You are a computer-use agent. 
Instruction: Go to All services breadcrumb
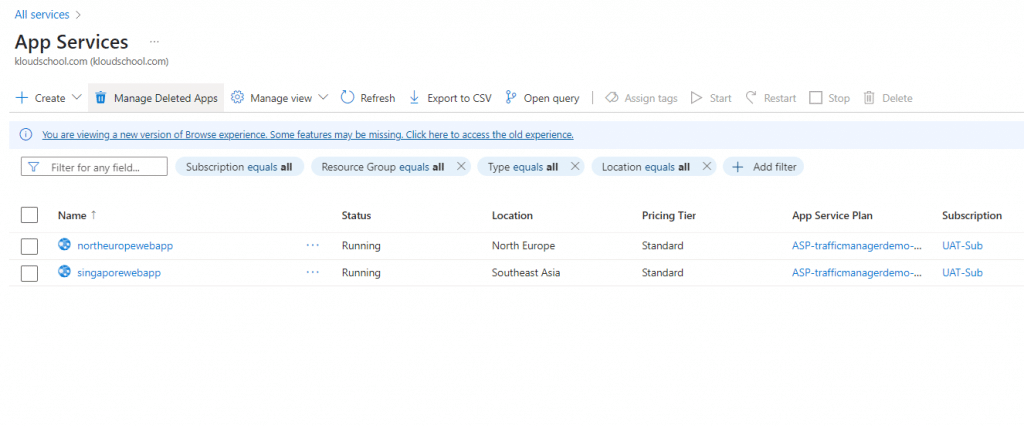(x=42, y=14)
